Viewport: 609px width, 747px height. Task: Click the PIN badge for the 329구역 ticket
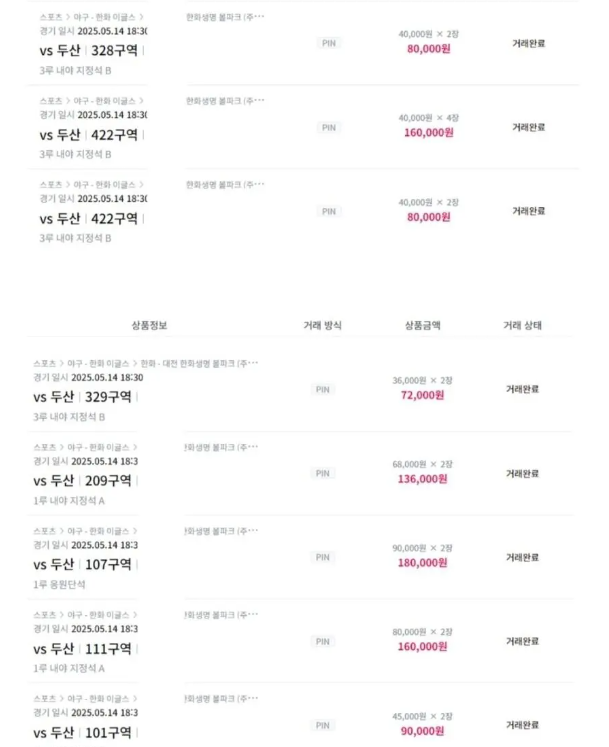[x=323, y=390]
